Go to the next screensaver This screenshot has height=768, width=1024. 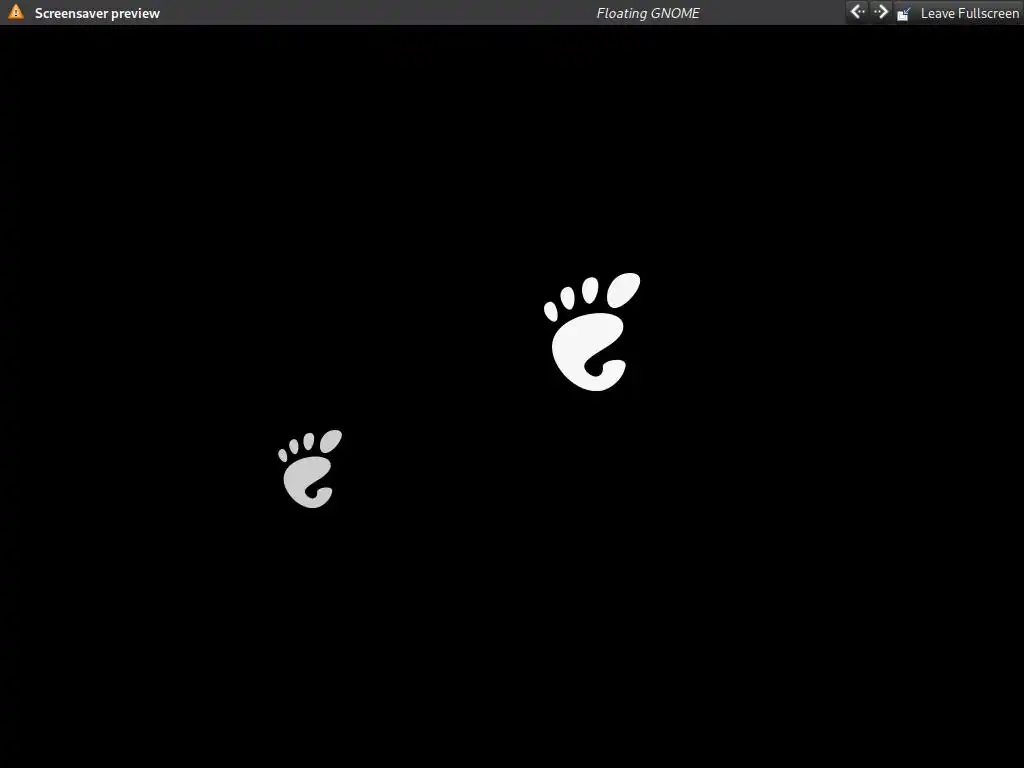pyautogui.click(x=881, y=12)
